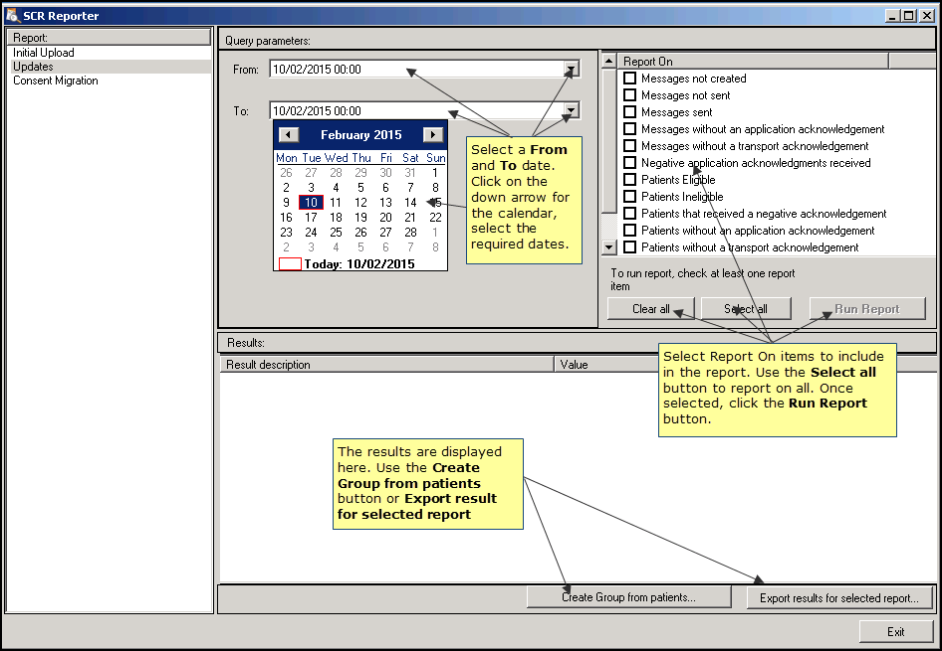The image size is (942, 651).
Task: Check the Messages not created box
Action: pyautogui.click(x=630, y=78)
